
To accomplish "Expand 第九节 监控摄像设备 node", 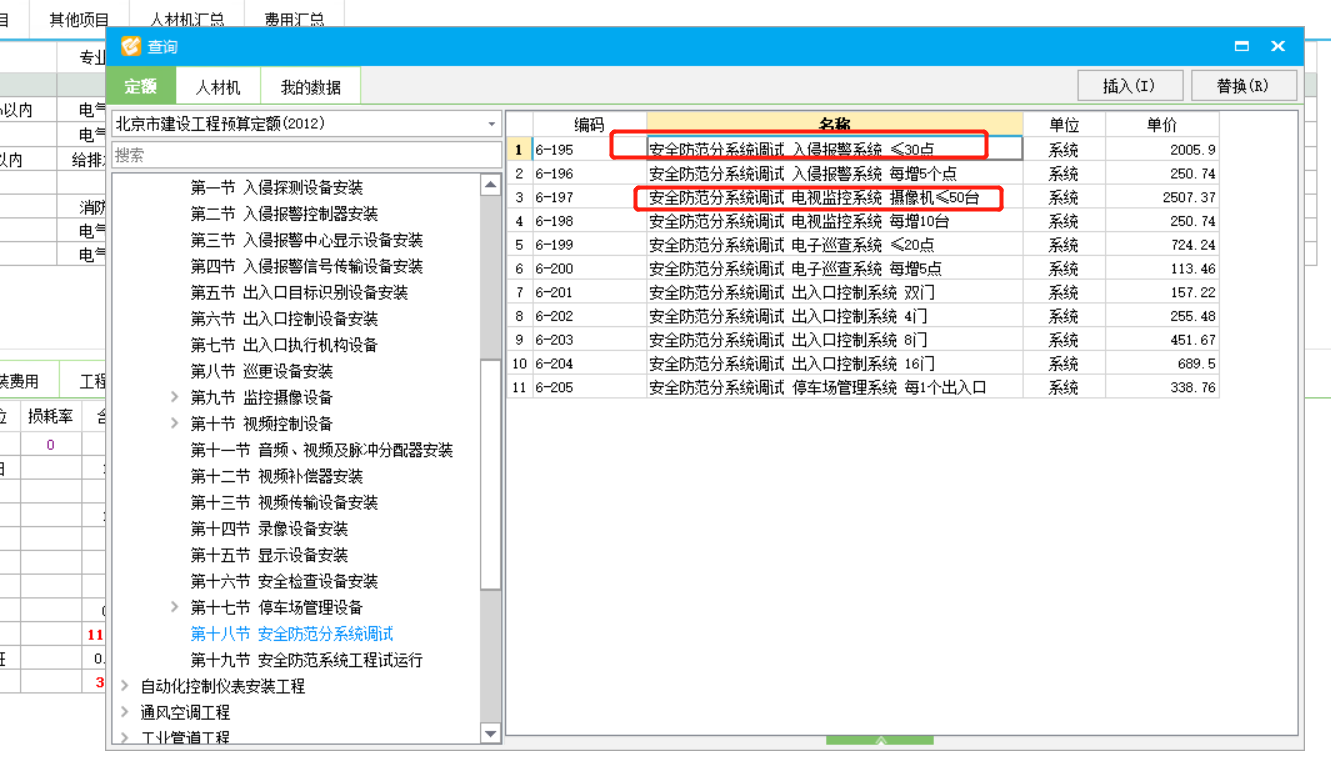I will 175,397.
